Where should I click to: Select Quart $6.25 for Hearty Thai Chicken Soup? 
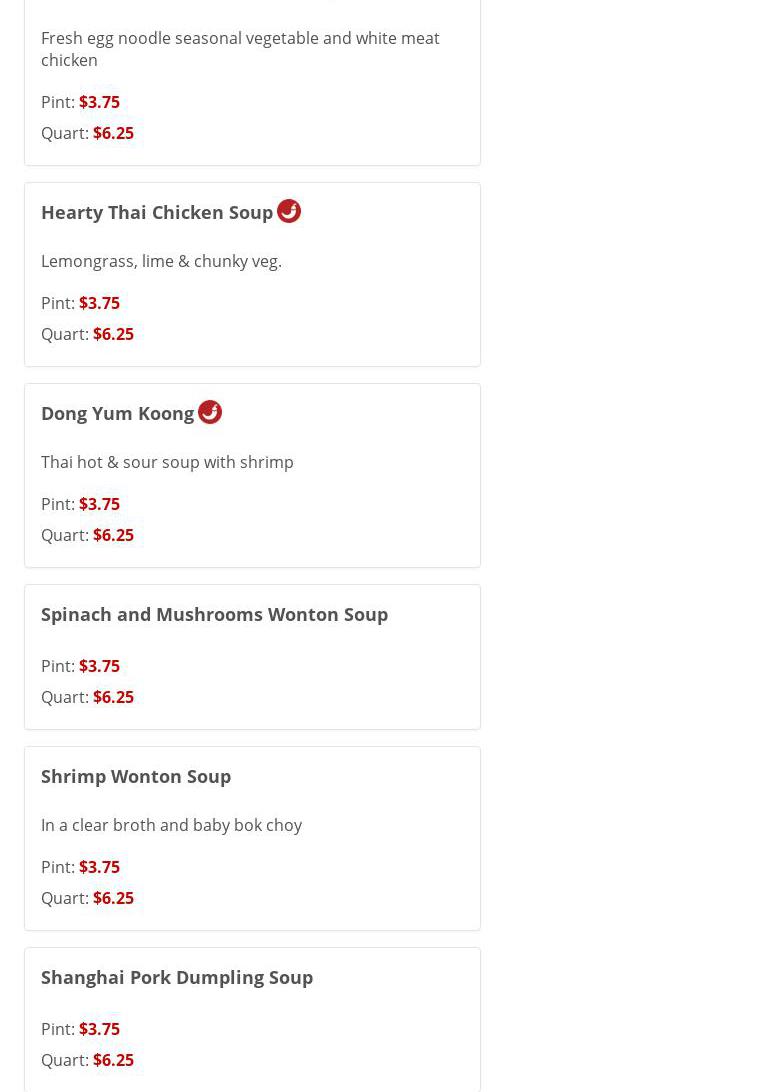(x=113, y=334)
